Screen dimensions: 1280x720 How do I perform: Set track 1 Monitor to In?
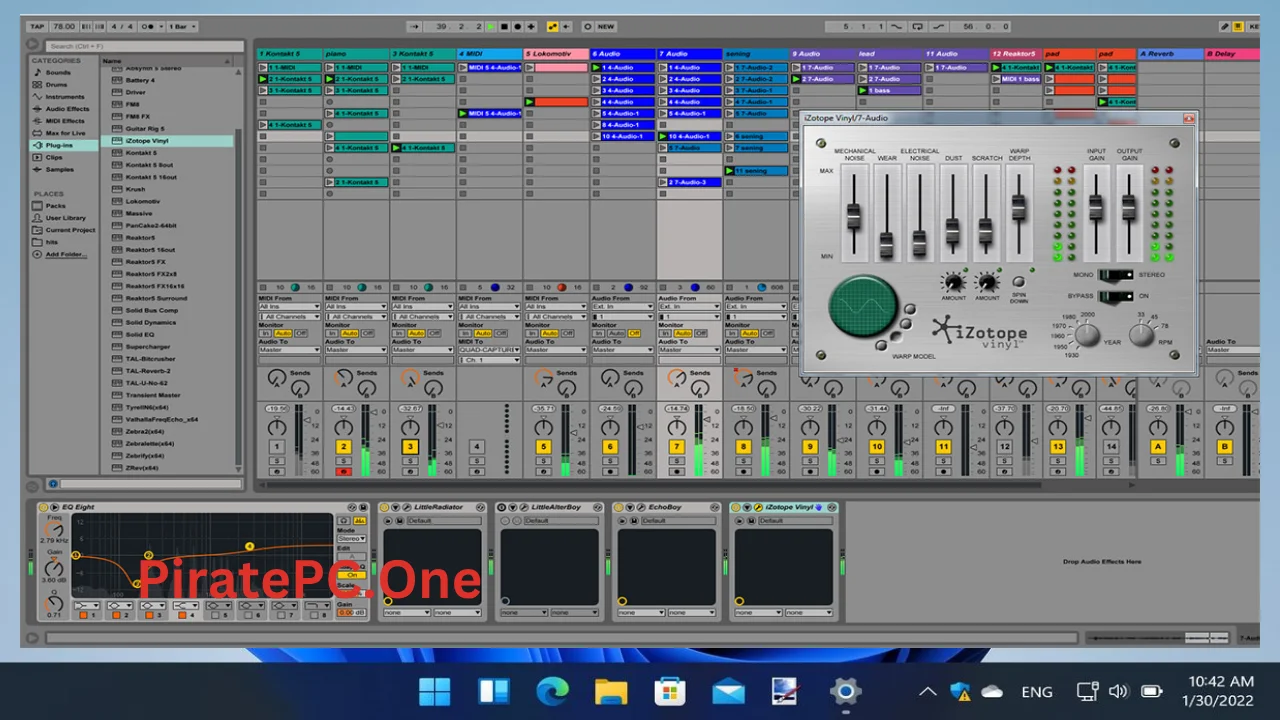coord(265,333)
